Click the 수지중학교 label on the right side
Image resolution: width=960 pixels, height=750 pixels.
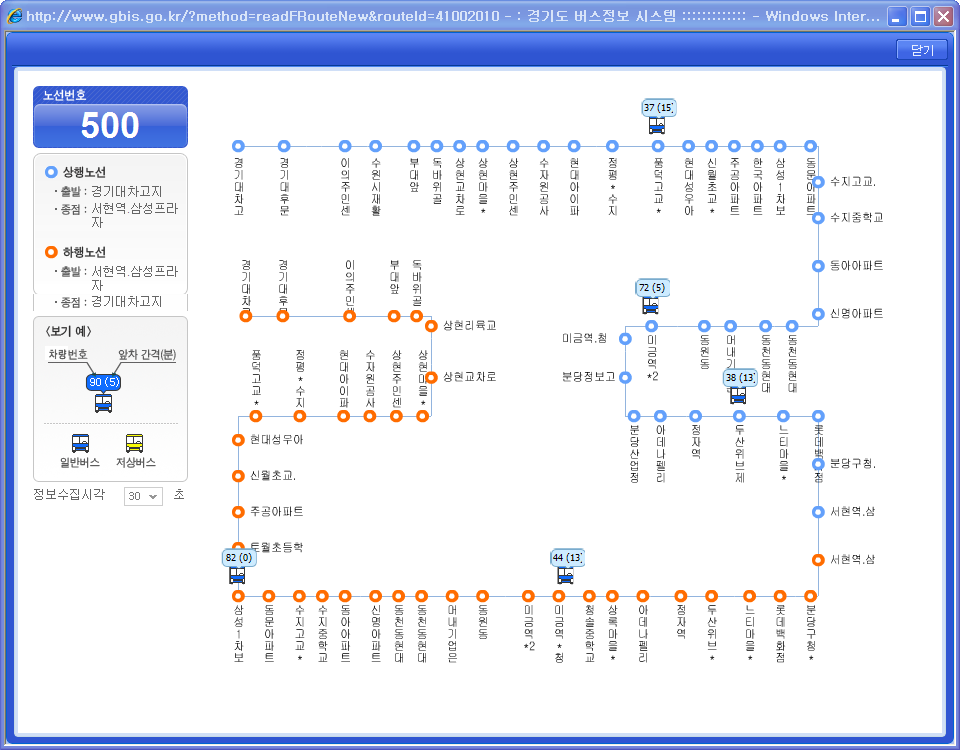click(857, 218)
